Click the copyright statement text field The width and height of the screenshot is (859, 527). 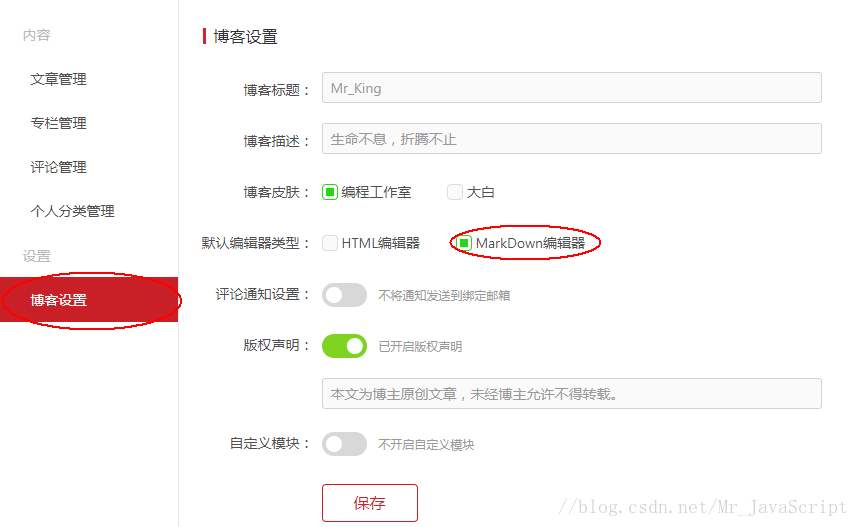click(x=571, y=393)
